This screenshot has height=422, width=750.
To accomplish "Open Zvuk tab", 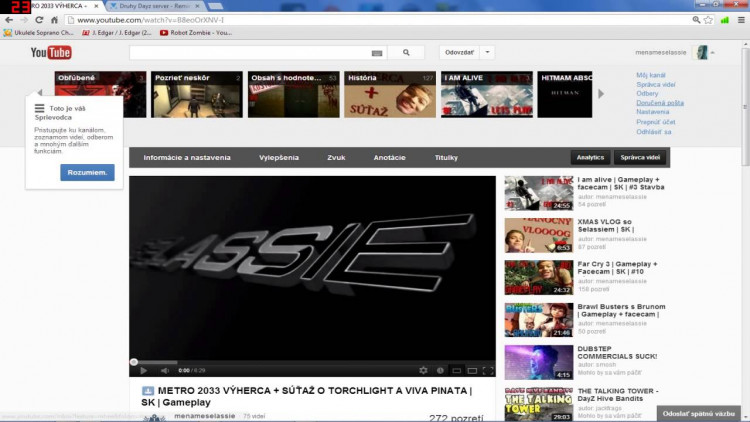I will tap(336, 157).
